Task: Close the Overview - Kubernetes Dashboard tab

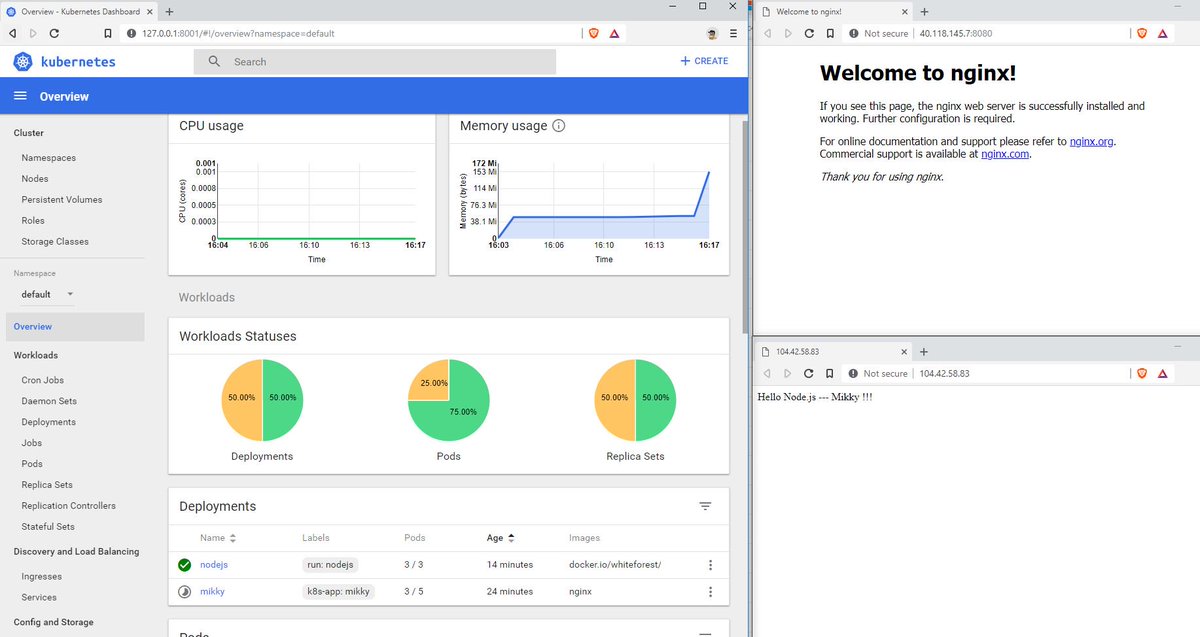Action: point(152,11)
